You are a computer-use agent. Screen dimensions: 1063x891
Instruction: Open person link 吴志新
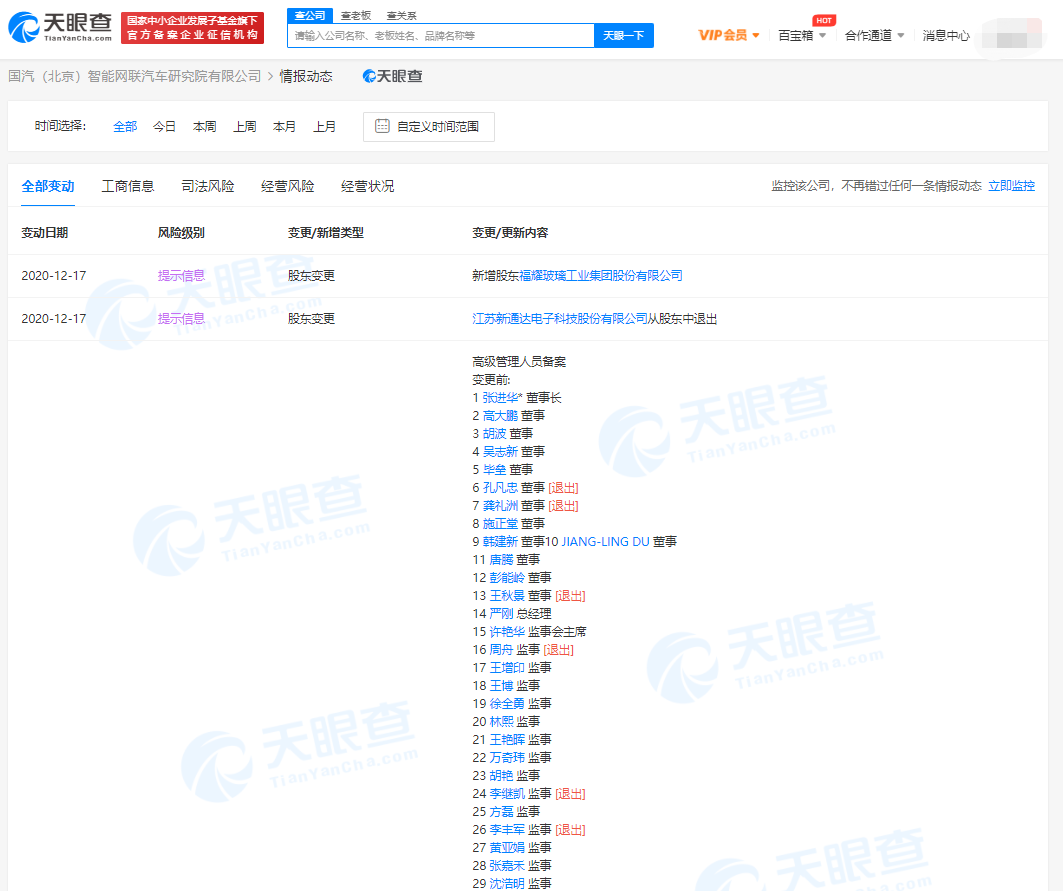[500, 452]
